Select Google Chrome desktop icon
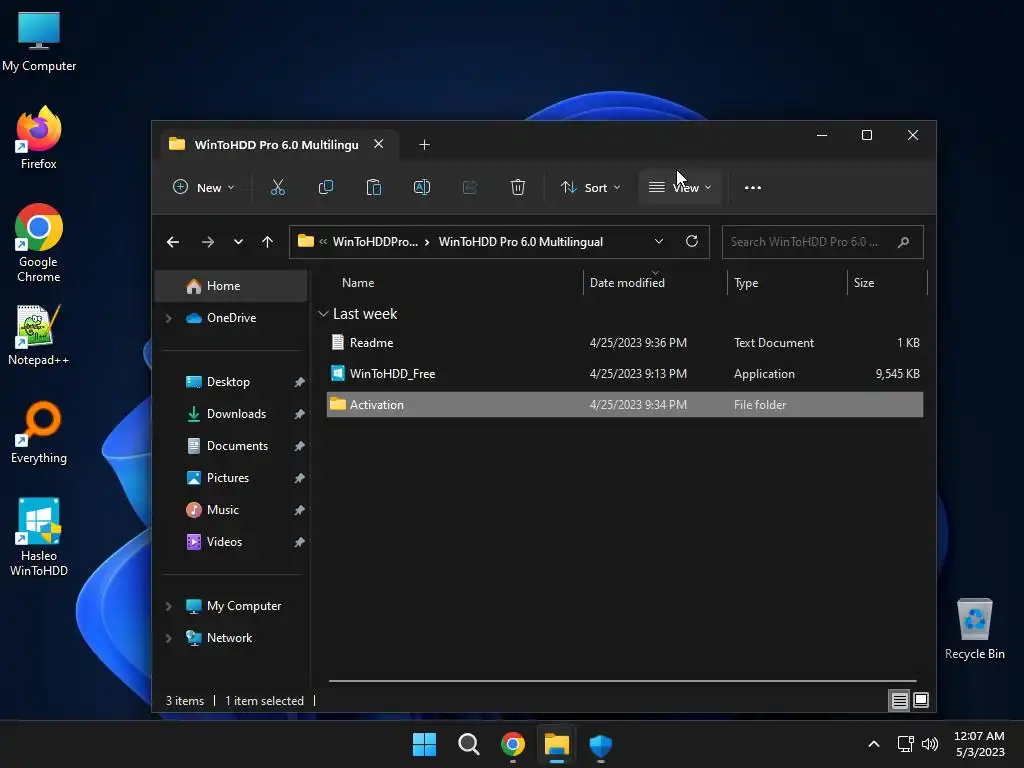The width and height of the screenshot is (1024, 768). point(39,244)
